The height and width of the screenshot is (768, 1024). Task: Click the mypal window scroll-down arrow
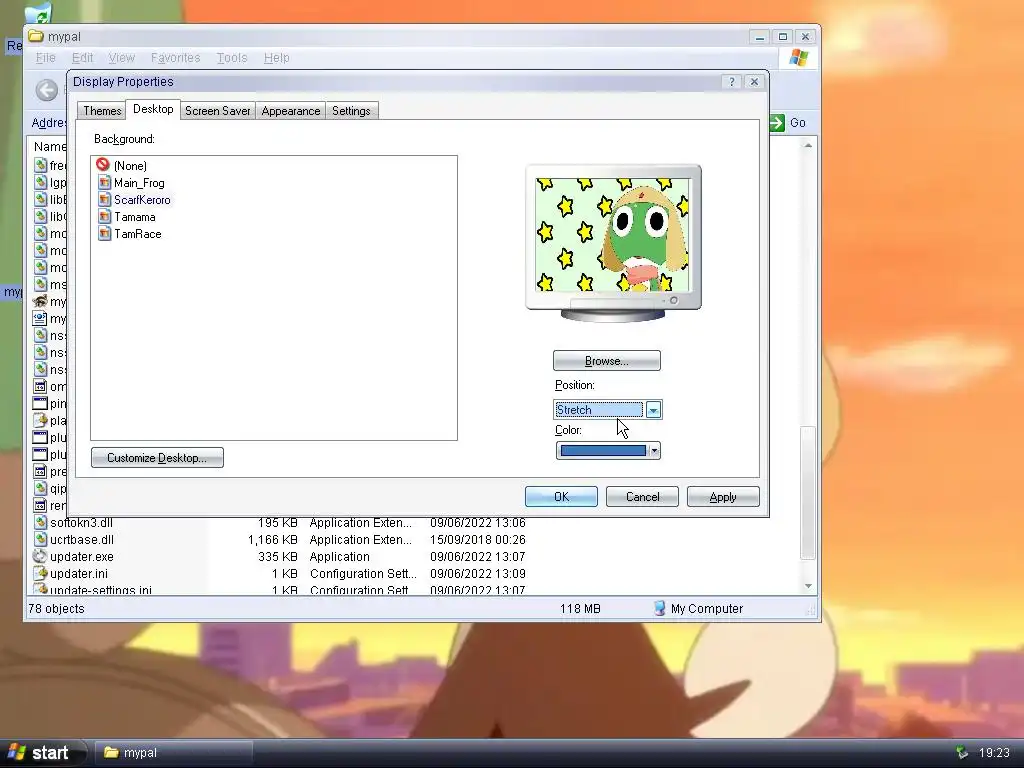coord(808,586)
